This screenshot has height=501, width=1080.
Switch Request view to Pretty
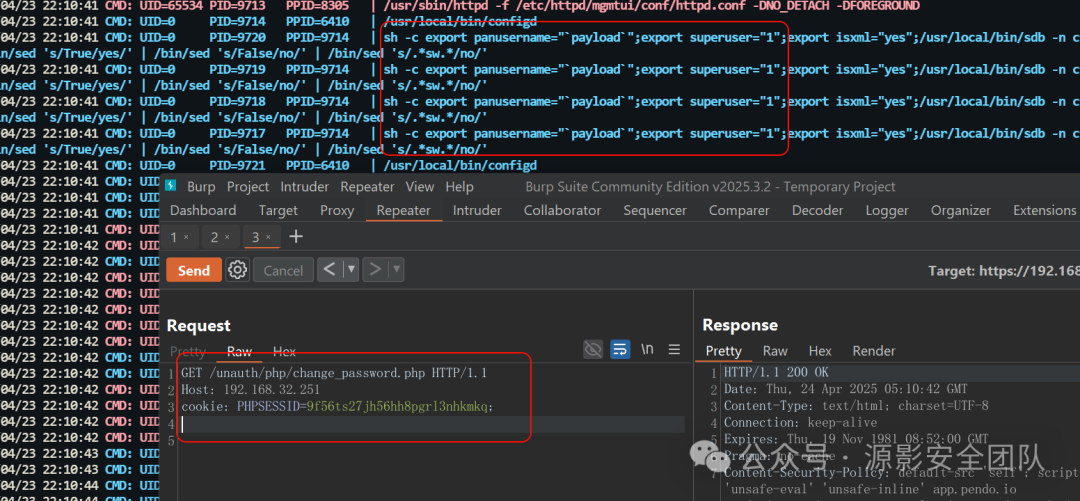point(188,351)
